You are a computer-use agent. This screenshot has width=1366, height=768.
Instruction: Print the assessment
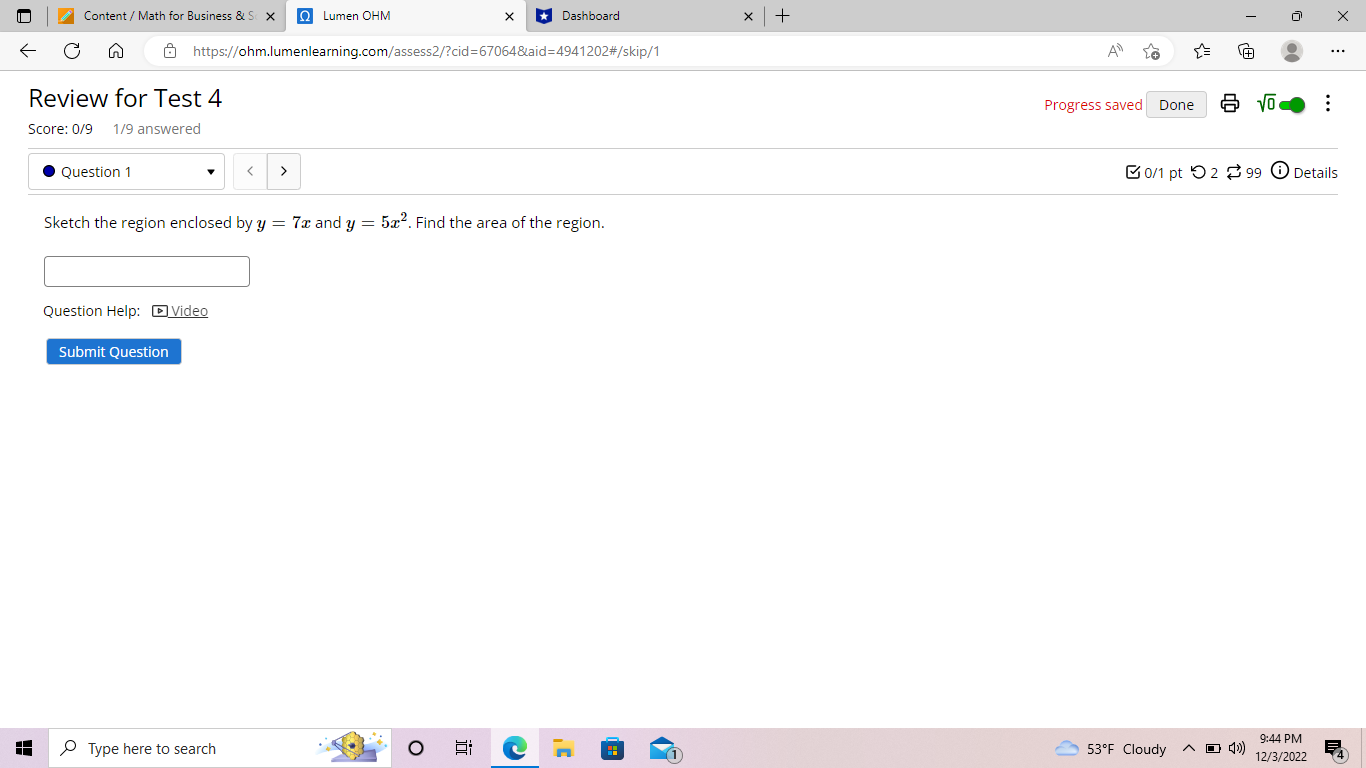[1230, 104]
